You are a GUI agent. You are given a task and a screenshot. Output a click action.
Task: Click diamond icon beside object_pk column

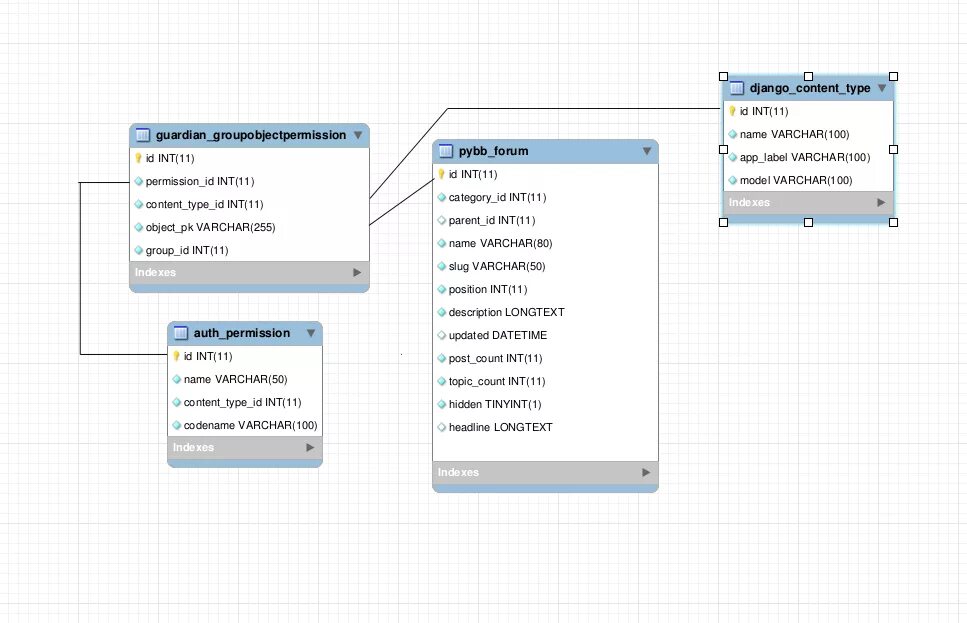(x=139, y=228)
